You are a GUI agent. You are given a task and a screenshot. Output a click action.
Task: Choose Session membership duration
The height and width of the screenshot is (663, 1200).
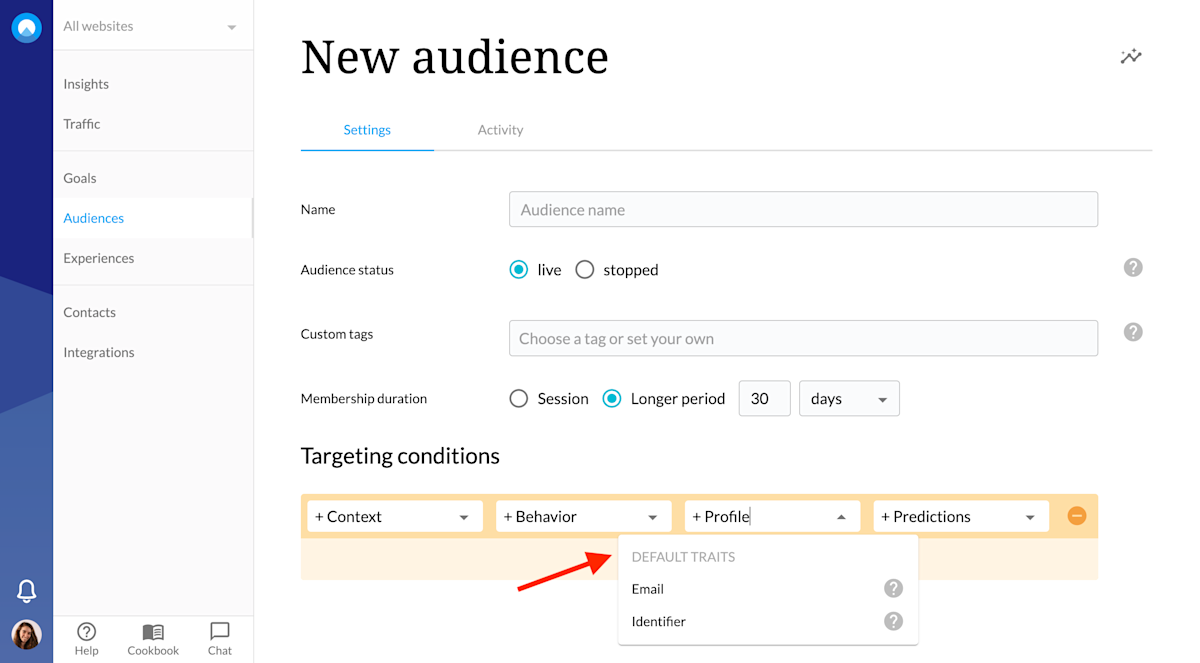[x=518, y=399]
